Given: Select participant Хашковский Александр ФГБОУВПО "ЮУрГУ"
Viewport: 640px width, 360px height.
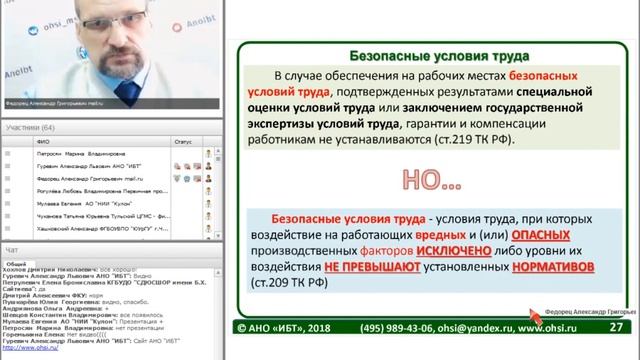Looking at the screenshot, I should (x=102, y=229).
